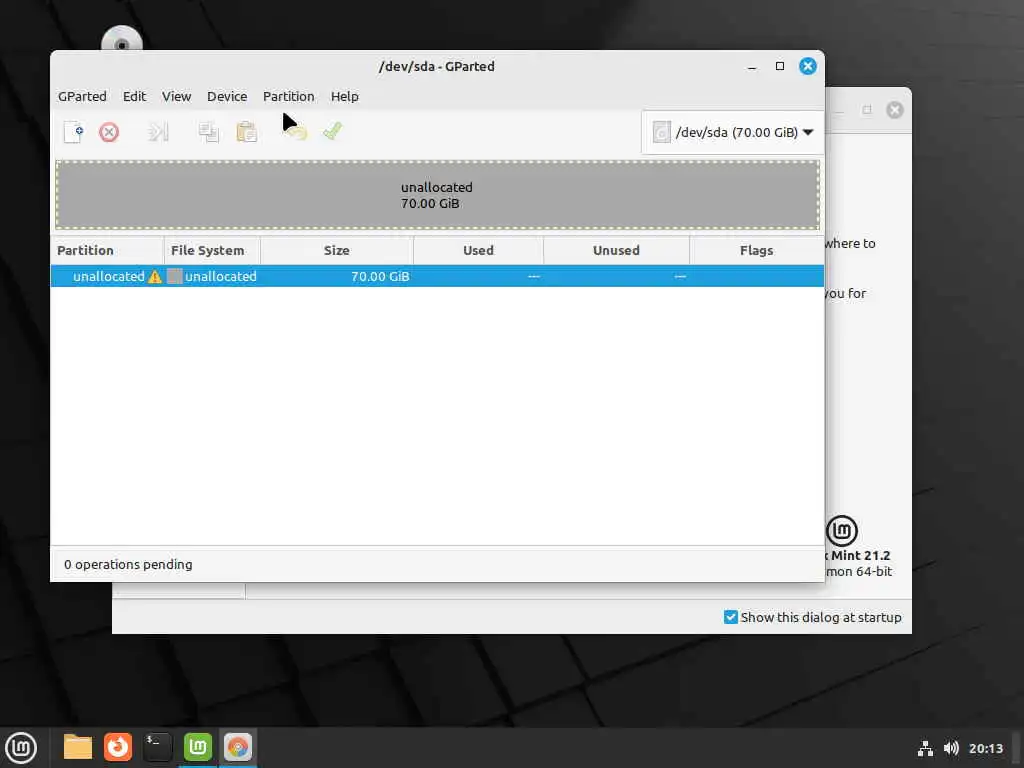
Task: Open the GParted menu
Action: (82, 97)
